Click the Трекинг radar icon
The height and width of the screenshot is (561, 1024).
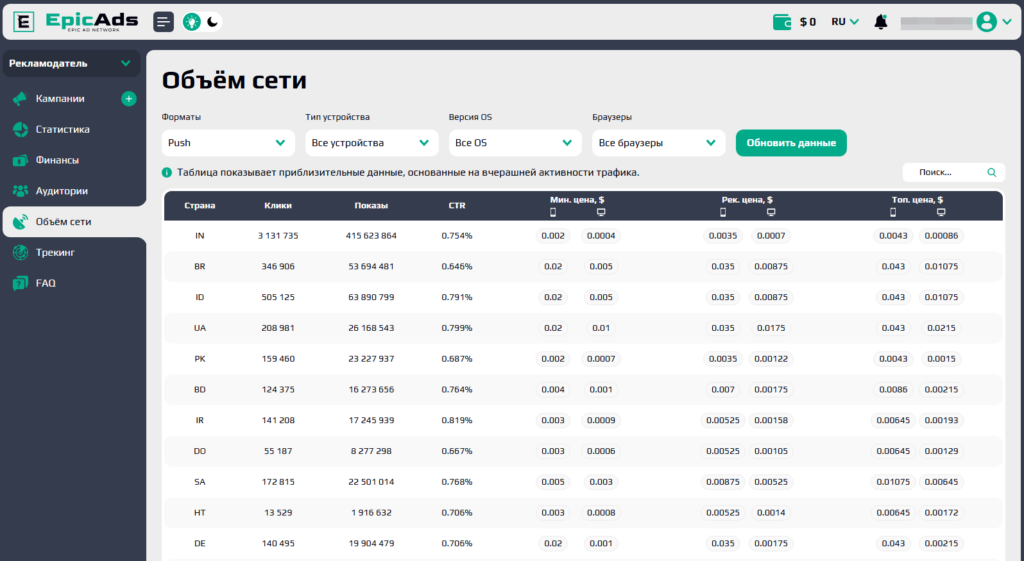click(20, 252)
